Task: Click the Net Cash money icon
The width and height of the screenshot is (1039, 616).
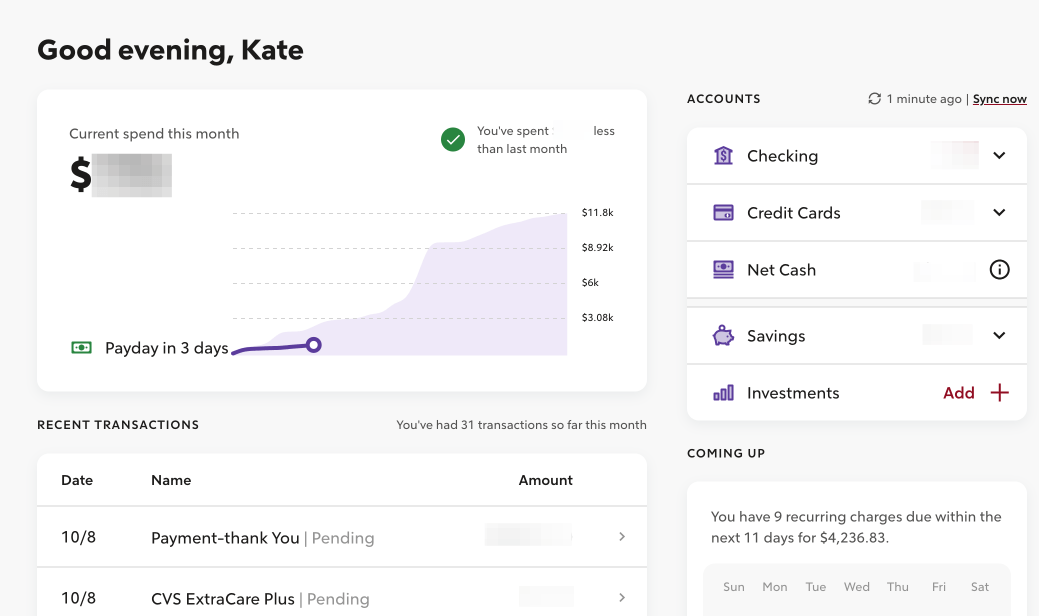Action: [x=723, y=270]
